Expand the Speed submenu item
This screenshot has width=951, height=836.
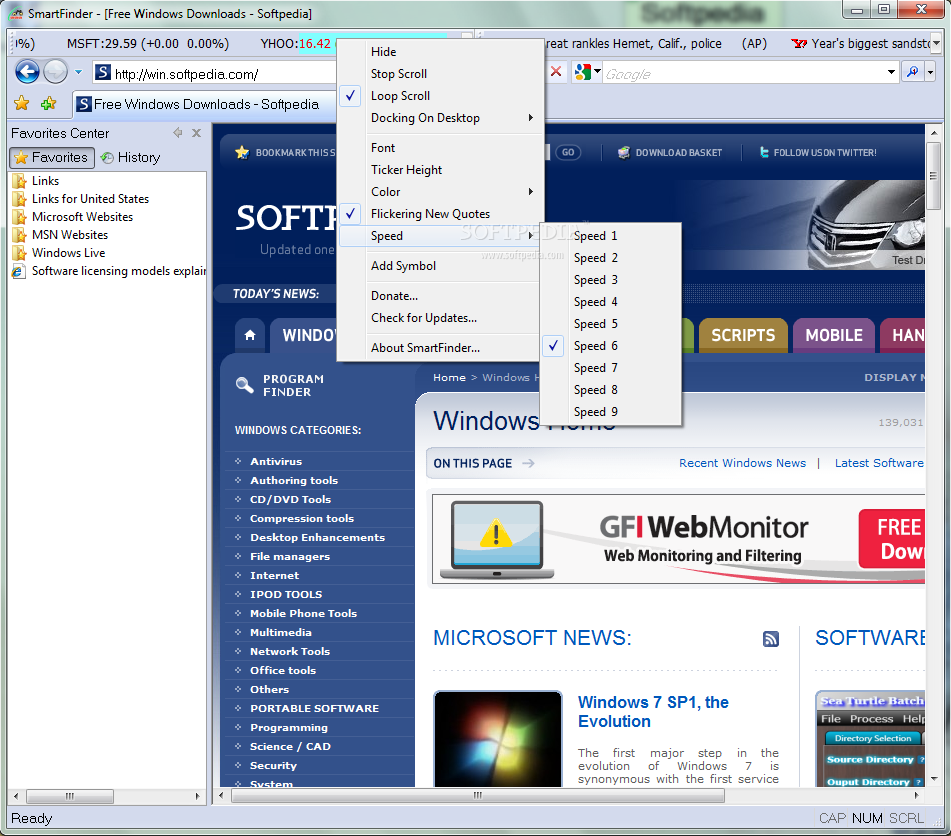[x=441, y=236]
